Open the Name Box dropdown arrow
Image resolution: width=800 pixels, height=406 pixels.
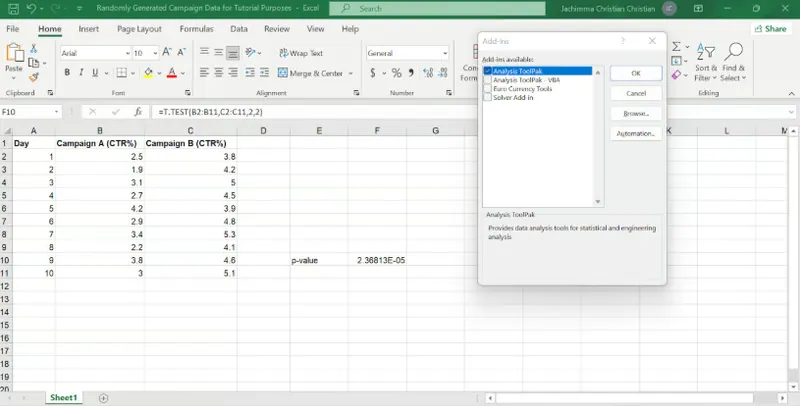tap(57, 112)
